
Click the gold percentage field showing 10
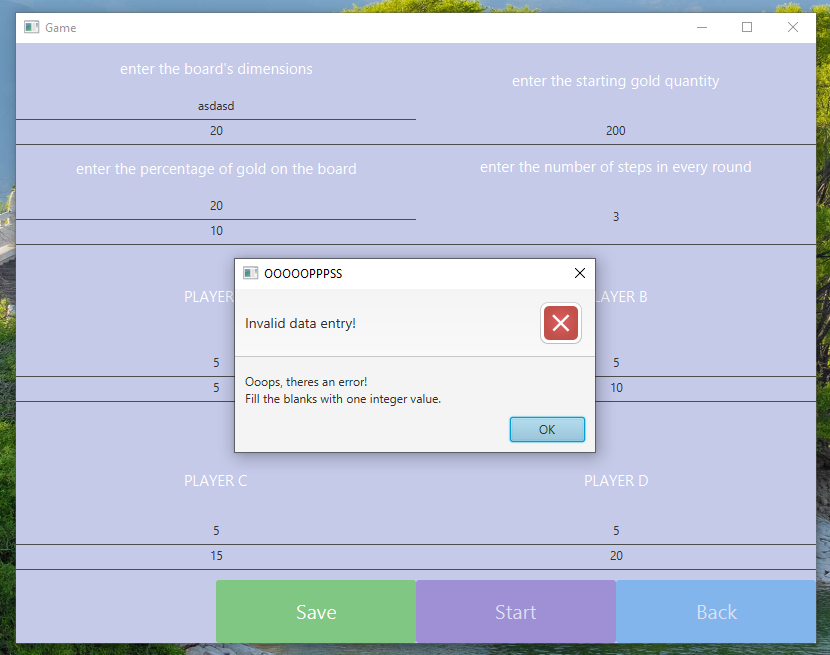click(x=216, y=231)
